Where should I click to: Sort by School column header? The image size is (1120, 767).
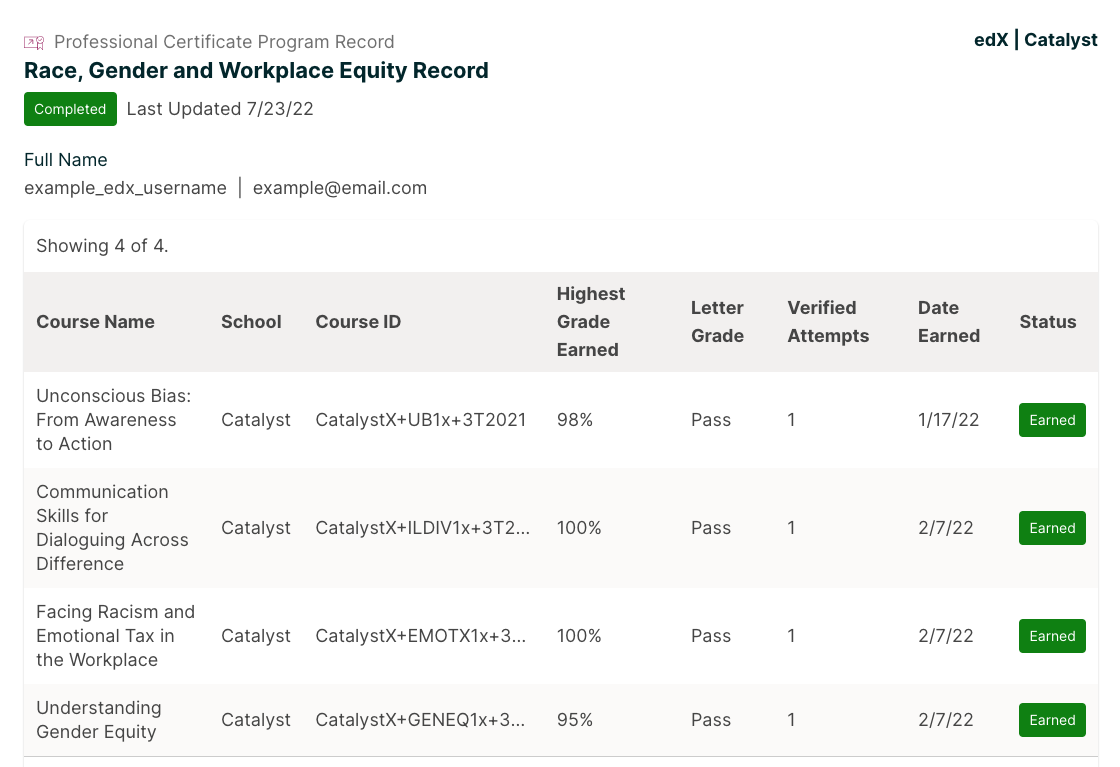pyautogui.click(x=251, y=322)
